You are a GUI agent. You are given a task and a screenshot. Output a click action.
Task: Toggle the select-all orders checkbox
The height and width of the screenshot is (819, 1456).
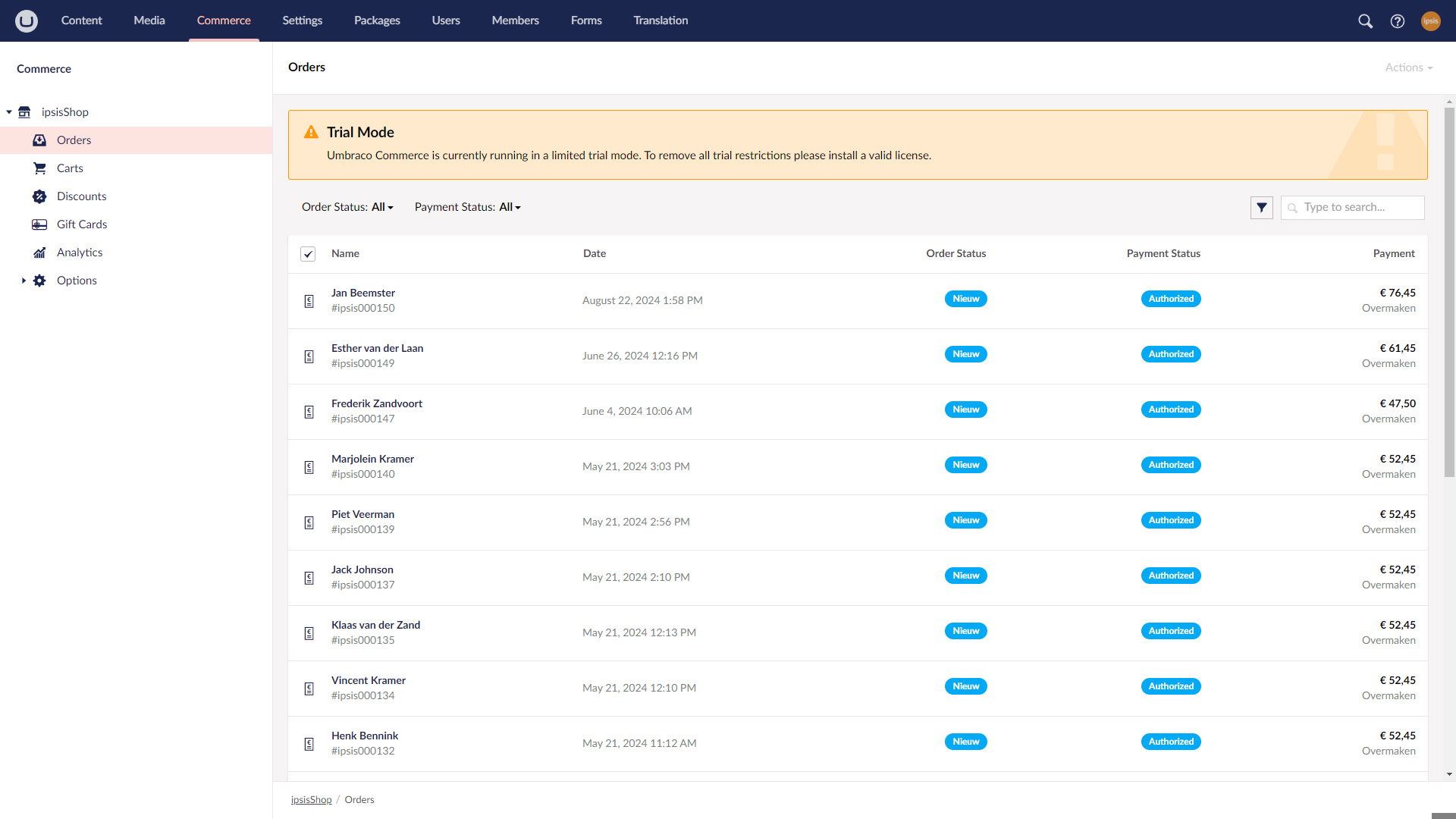point(308,254)
